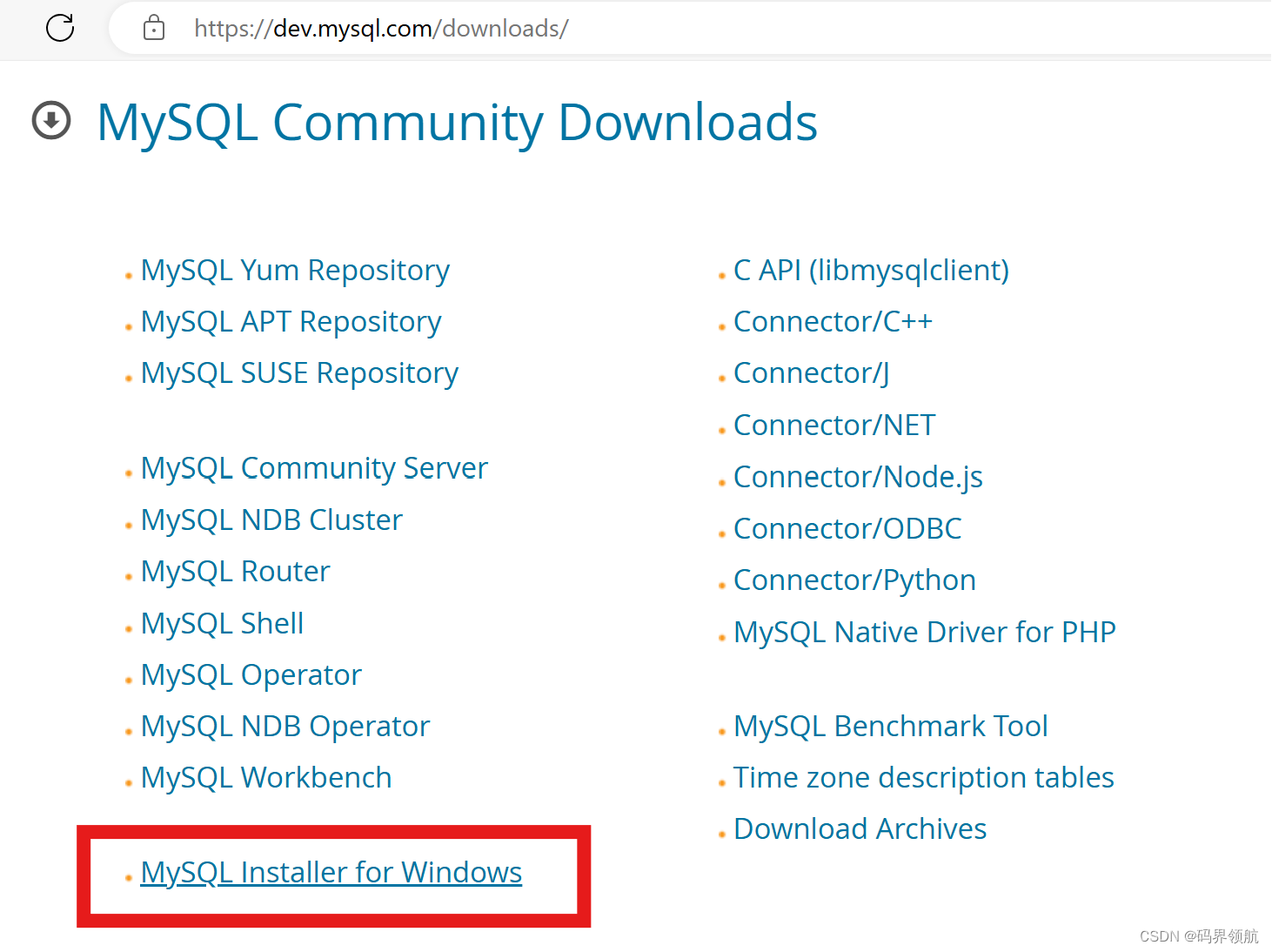
Task: Open MySQL SUSE Repository
Action: 299,373
